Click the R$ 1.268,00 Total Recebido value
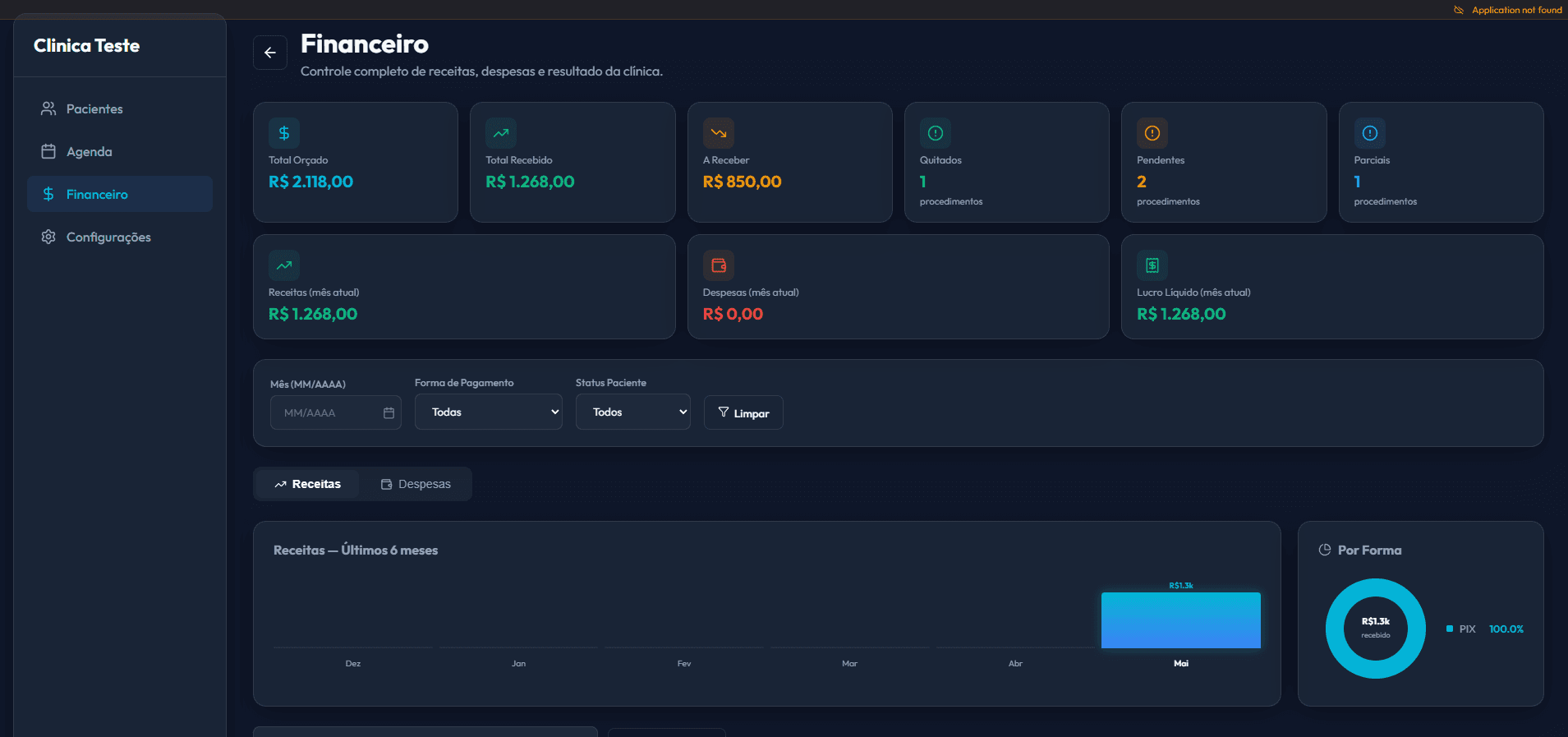Image resolution: width=1568 pixels, height=737 pixels. (530, 182)
